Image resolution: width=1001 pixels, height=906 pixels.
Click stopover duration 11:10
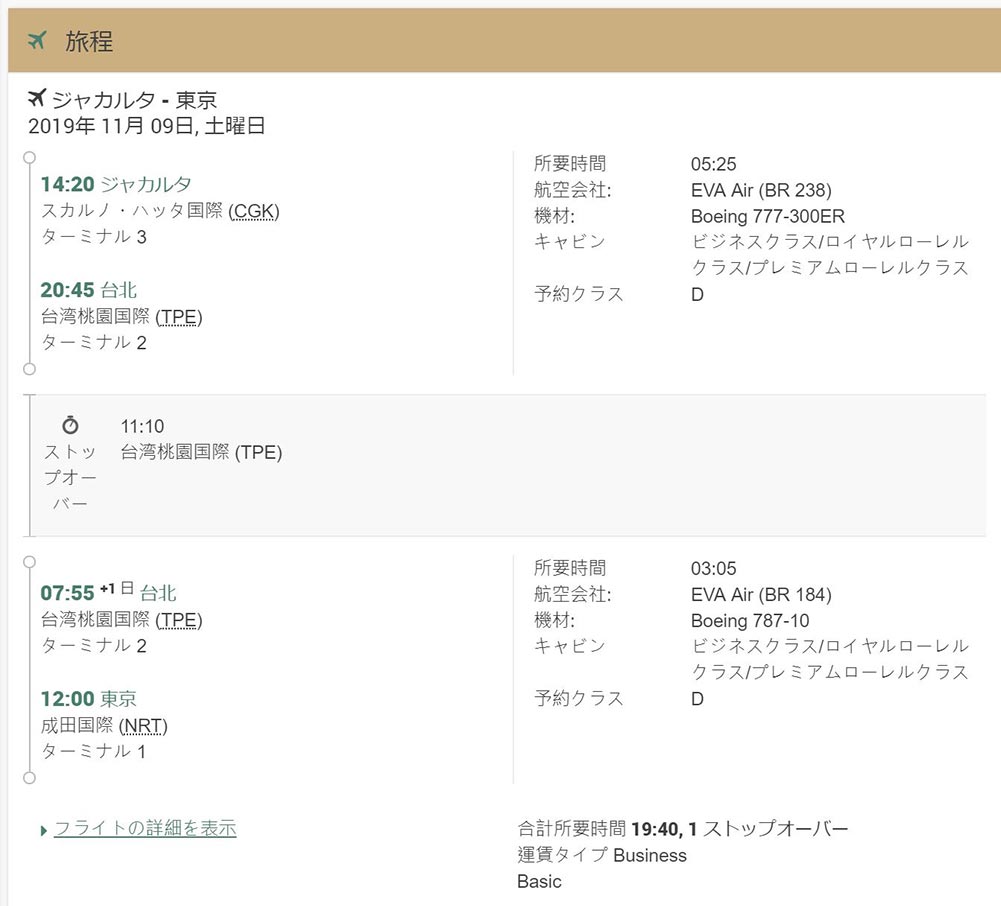[142, 426]
